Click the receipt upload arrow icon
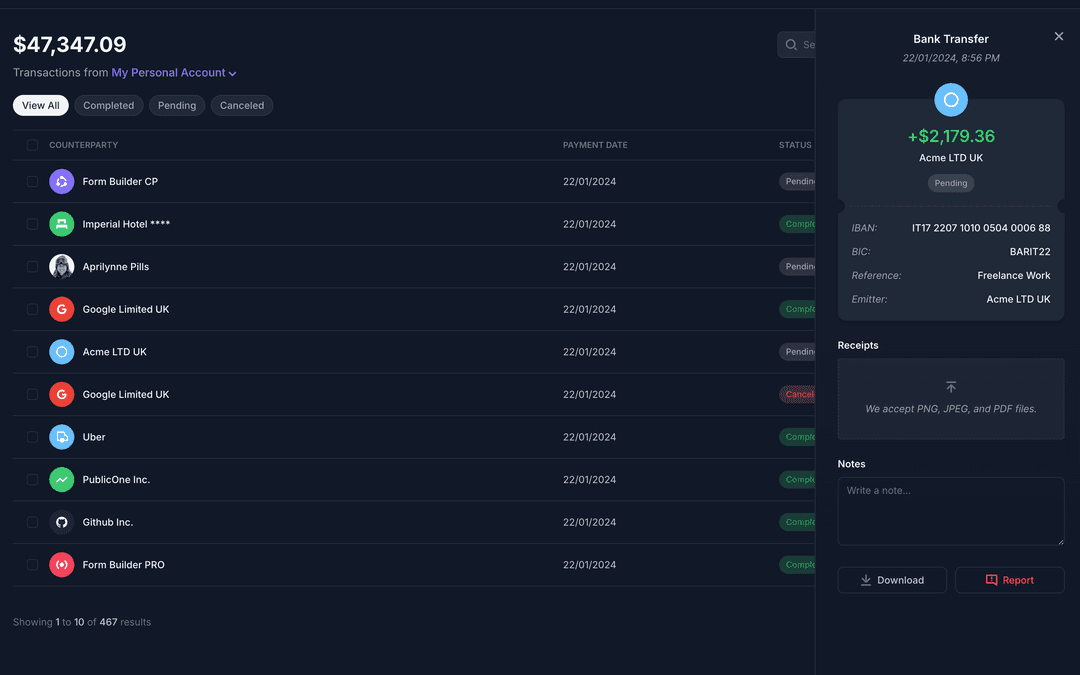Viewport: 1080px width, 675px height. (950, 387)
